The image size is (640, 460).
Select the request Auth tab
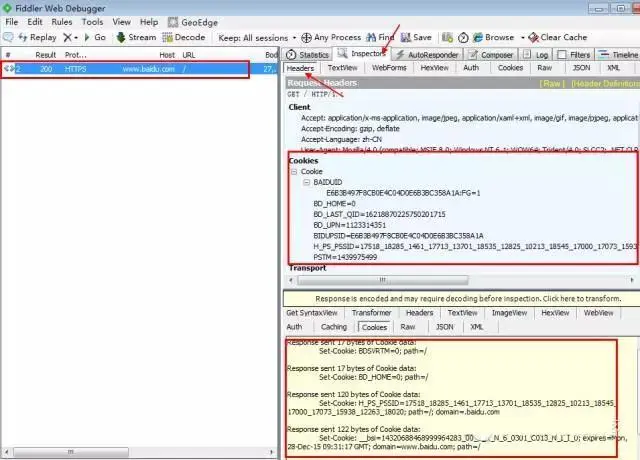click(471, 68)
